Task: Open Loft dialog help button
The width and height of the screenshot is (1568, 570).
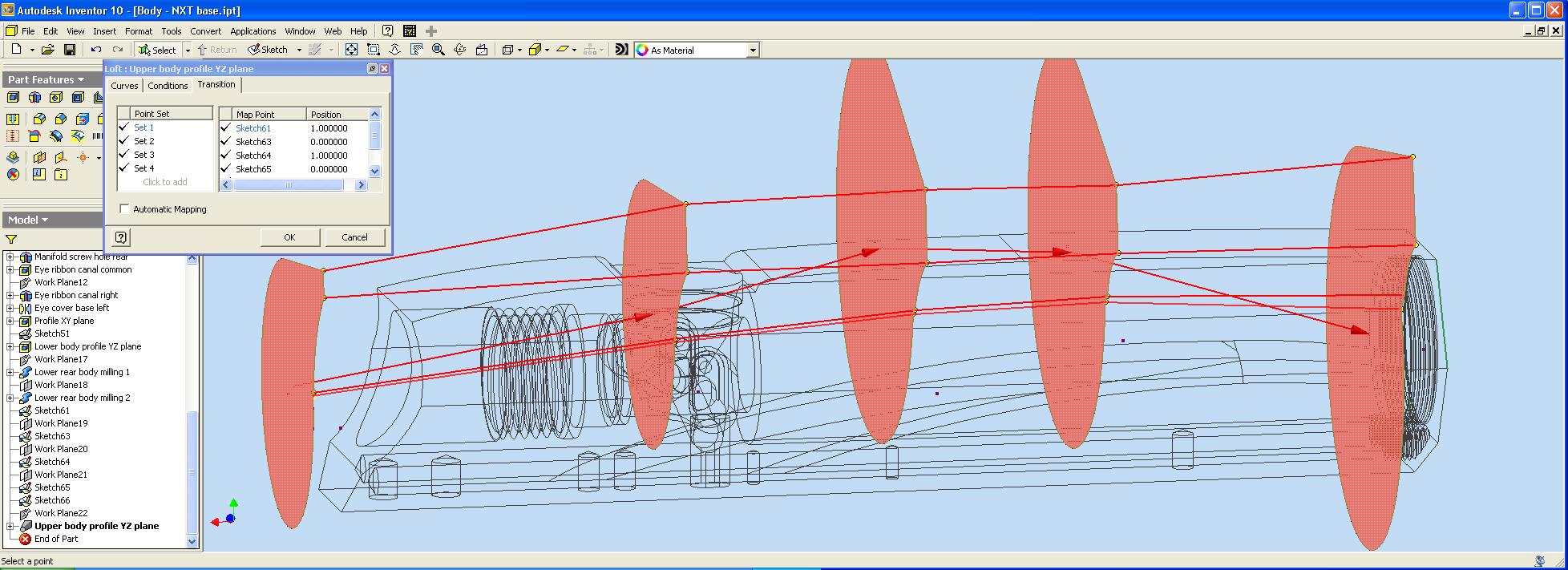Action: [120, 237]
